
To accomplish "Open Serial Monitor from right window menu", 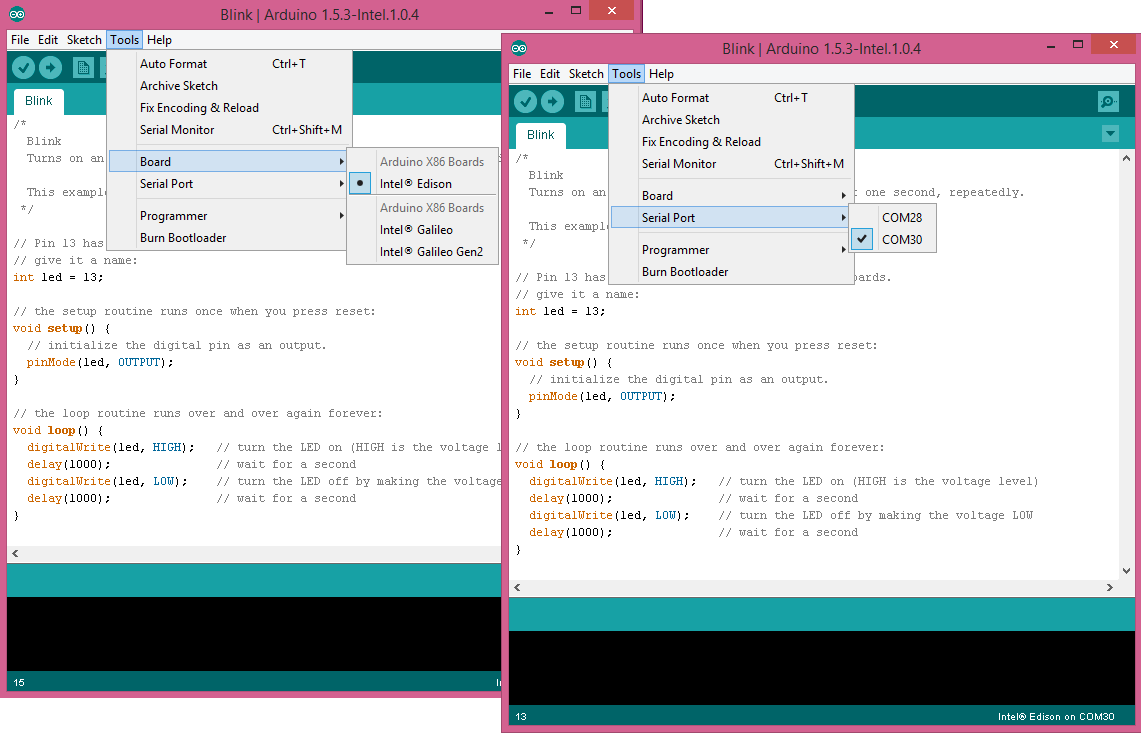I will point(730,164).
